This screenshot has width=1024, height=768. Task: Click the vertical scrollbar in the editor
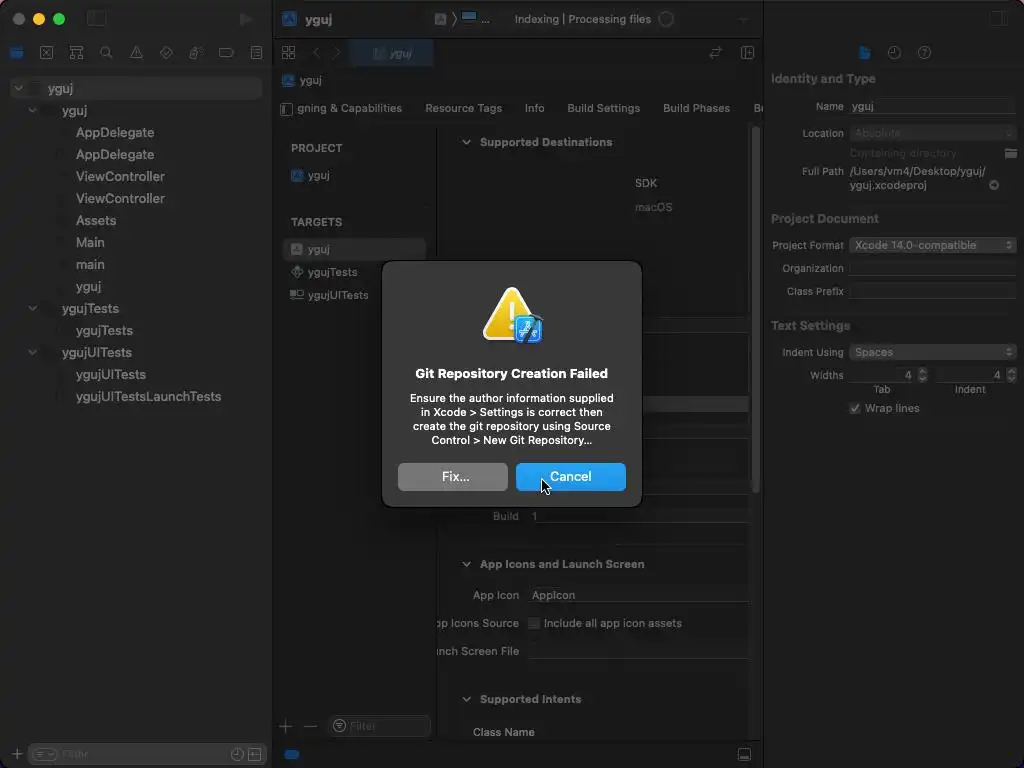756,310
